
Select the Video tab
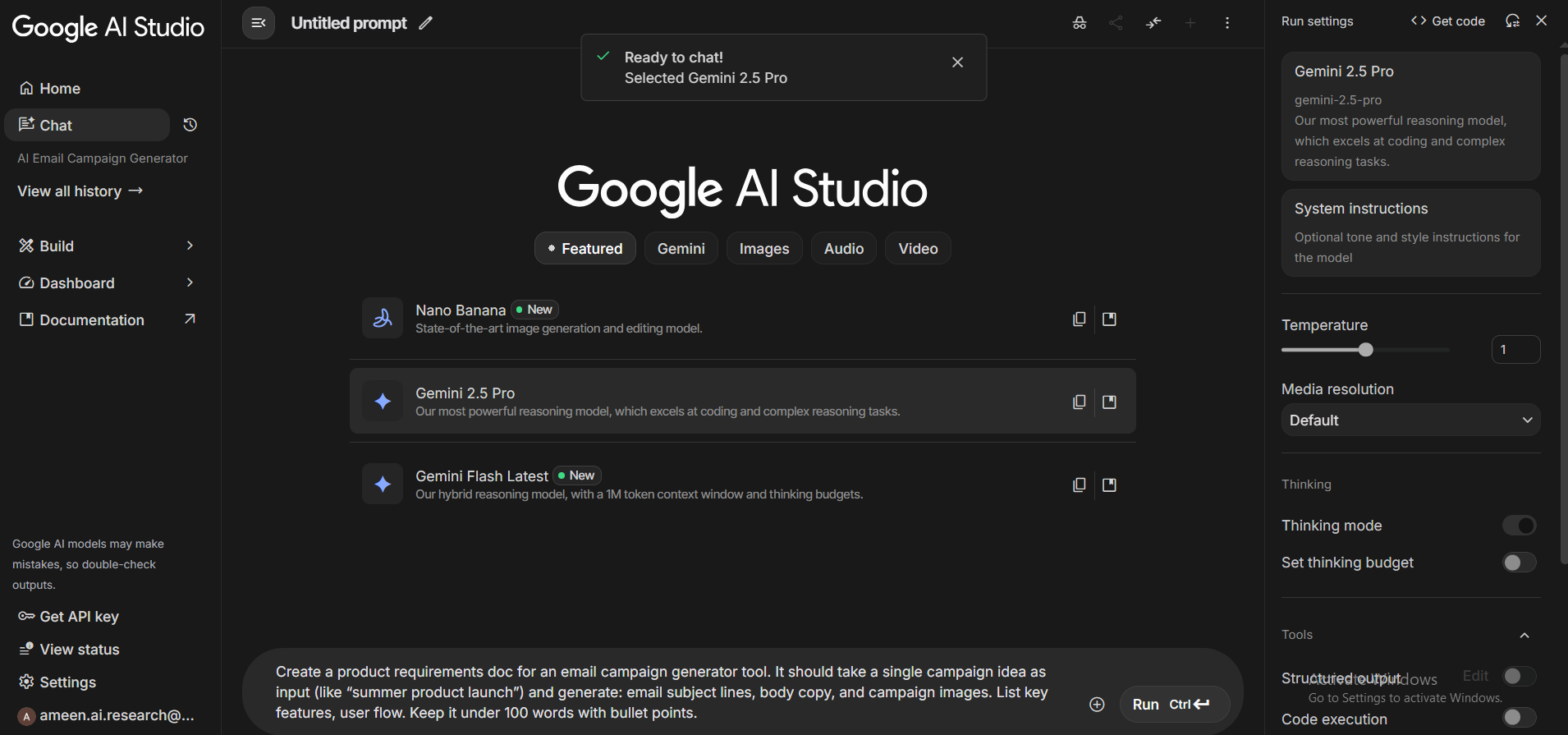point(918,248)
